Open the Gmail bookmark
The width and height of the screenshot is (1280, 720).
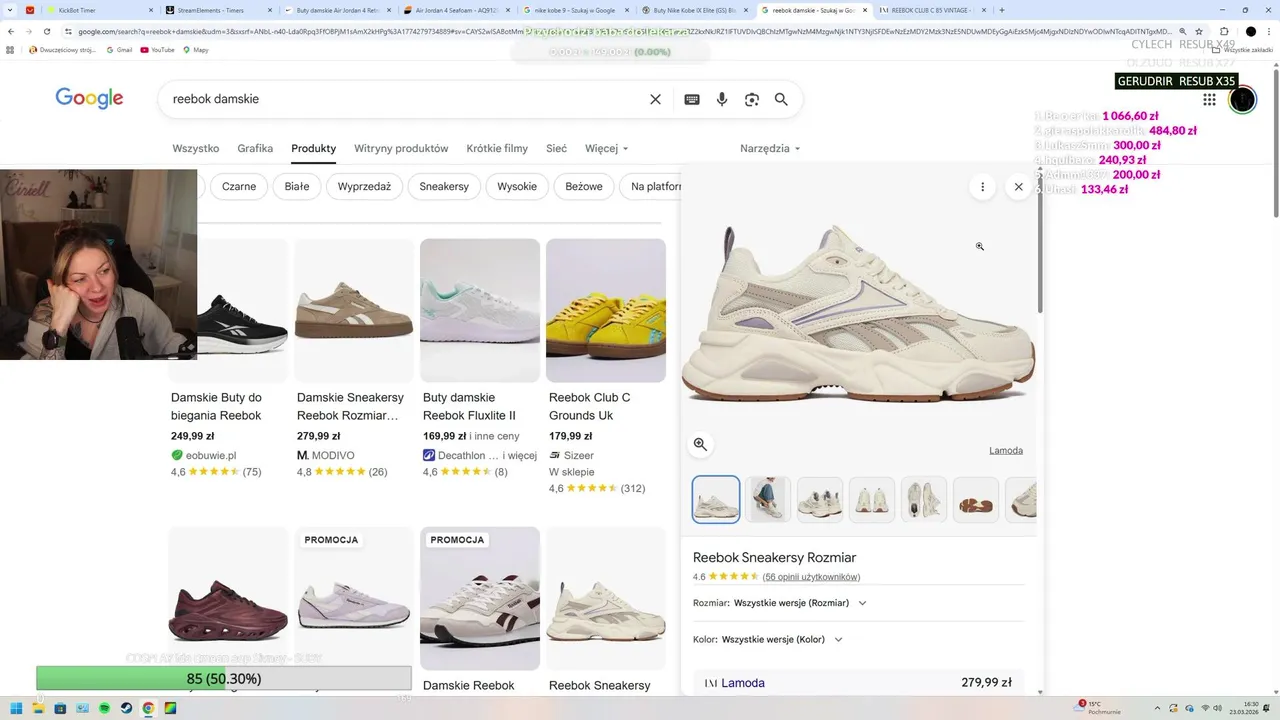tap(119, 49)
